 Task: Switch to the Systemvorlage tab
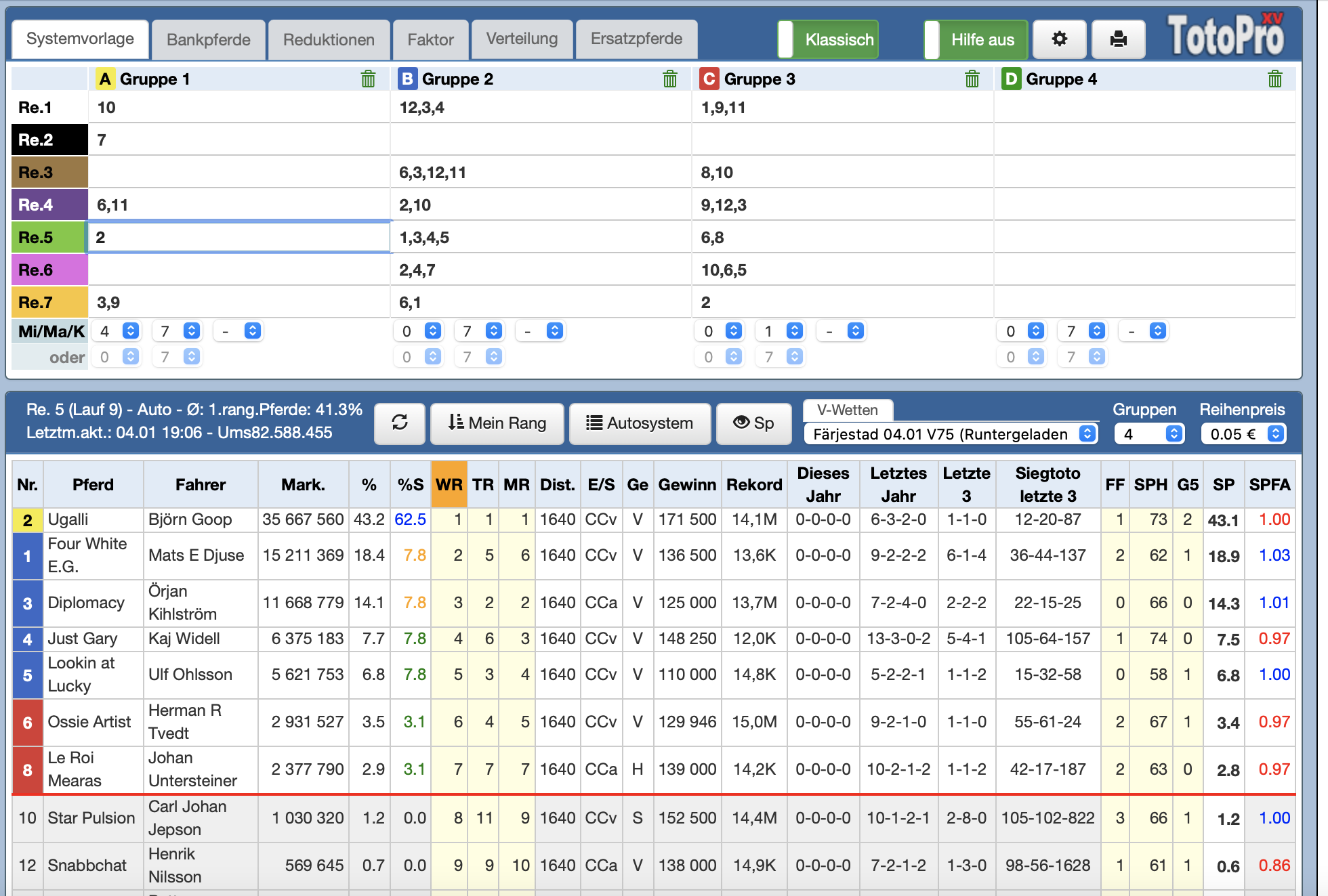(x=80, y=39)
